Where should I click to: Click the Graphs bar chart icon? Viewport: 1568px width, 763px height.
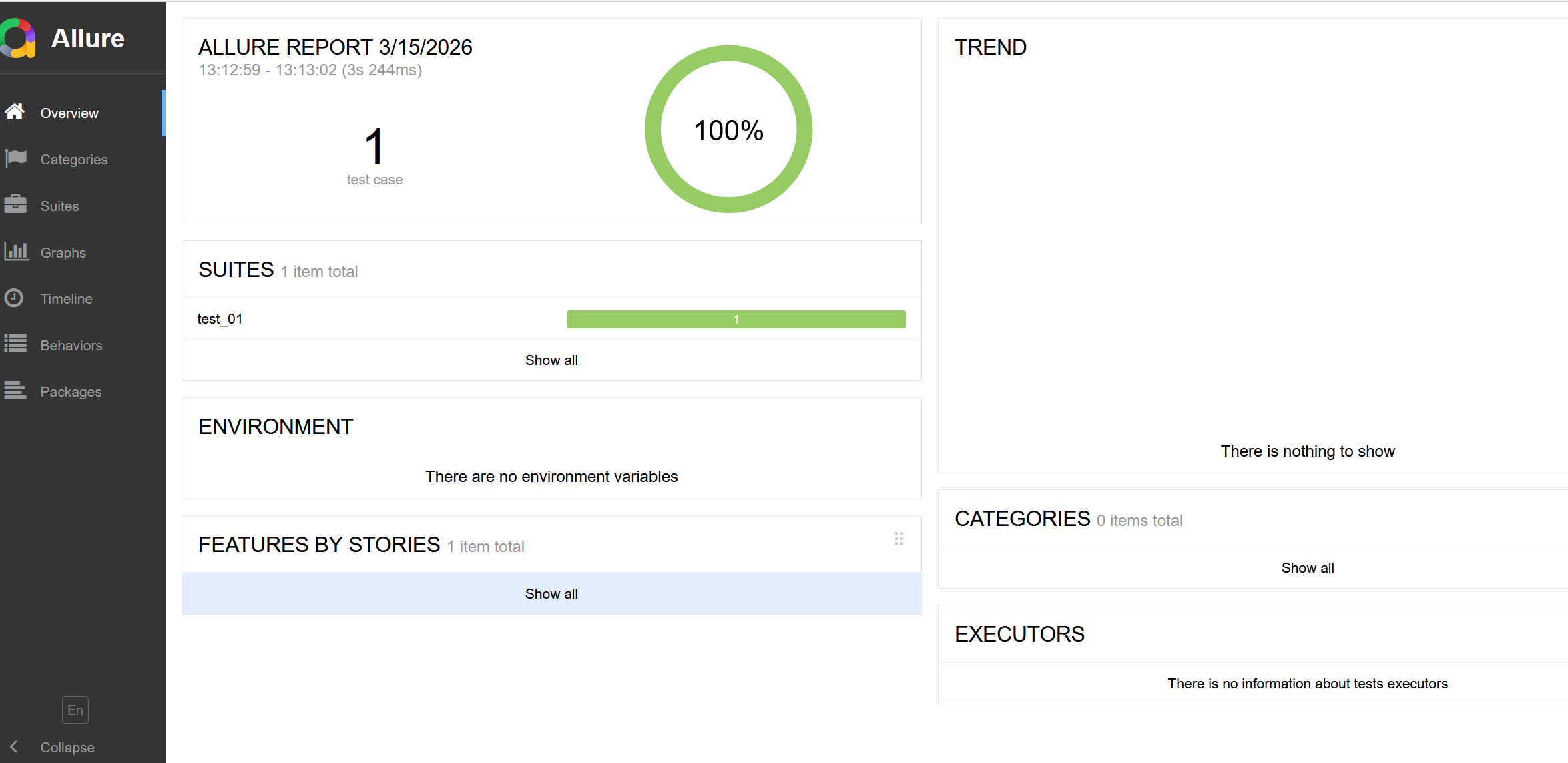coord(16,252)
